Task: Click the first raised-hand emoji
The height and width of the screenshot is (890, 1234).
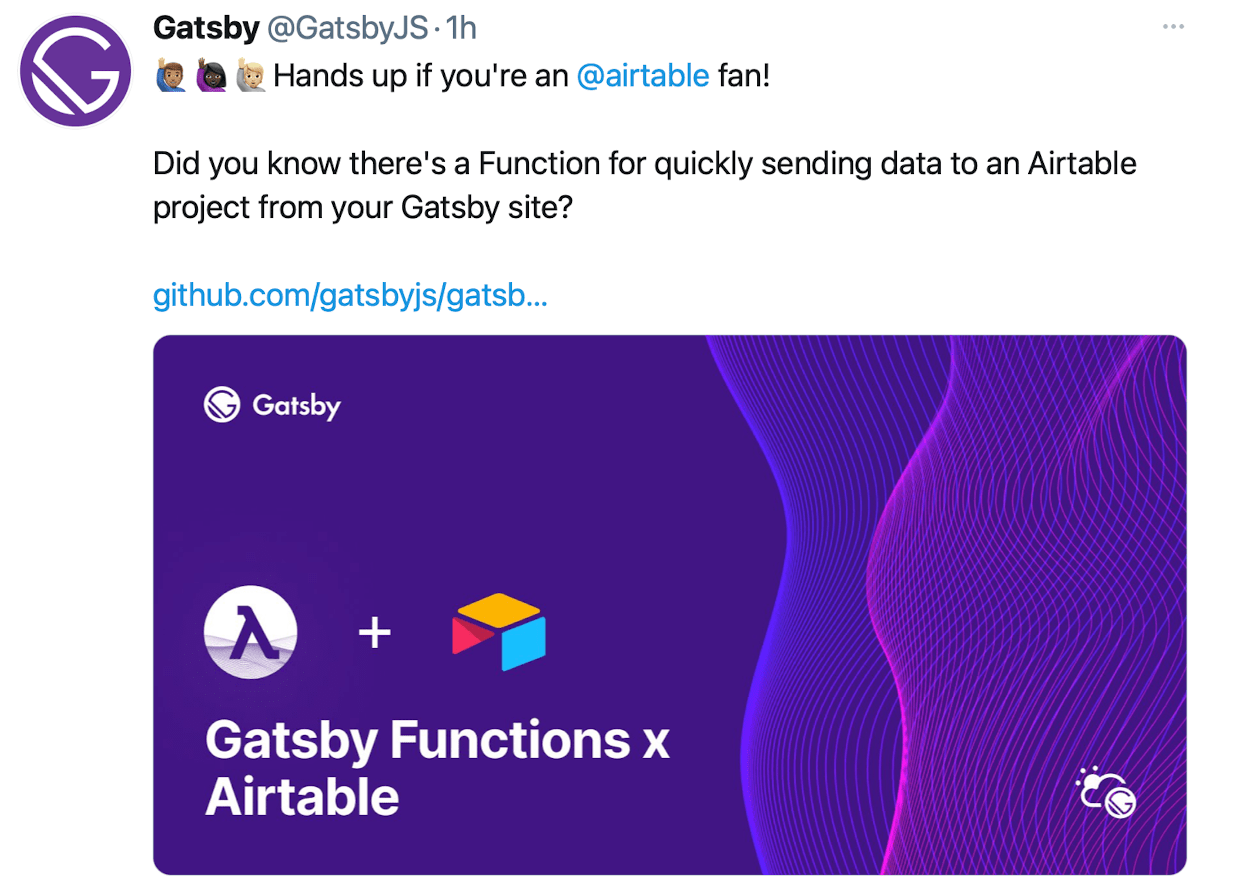Action: point(172,75)
